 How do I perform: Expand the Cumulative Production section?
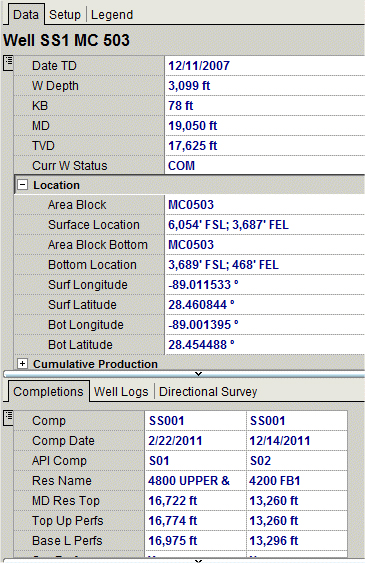pyautogui.click(x=22, y=364)
